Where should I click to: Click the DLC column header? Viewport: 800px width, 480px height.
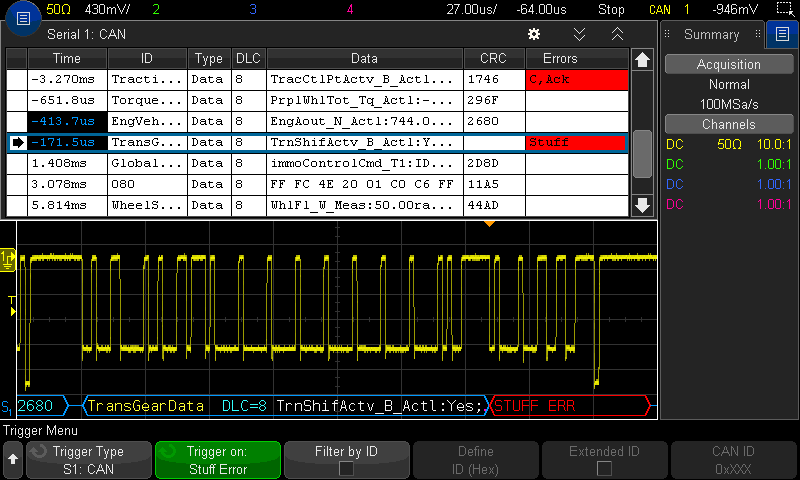coord(248,59)
